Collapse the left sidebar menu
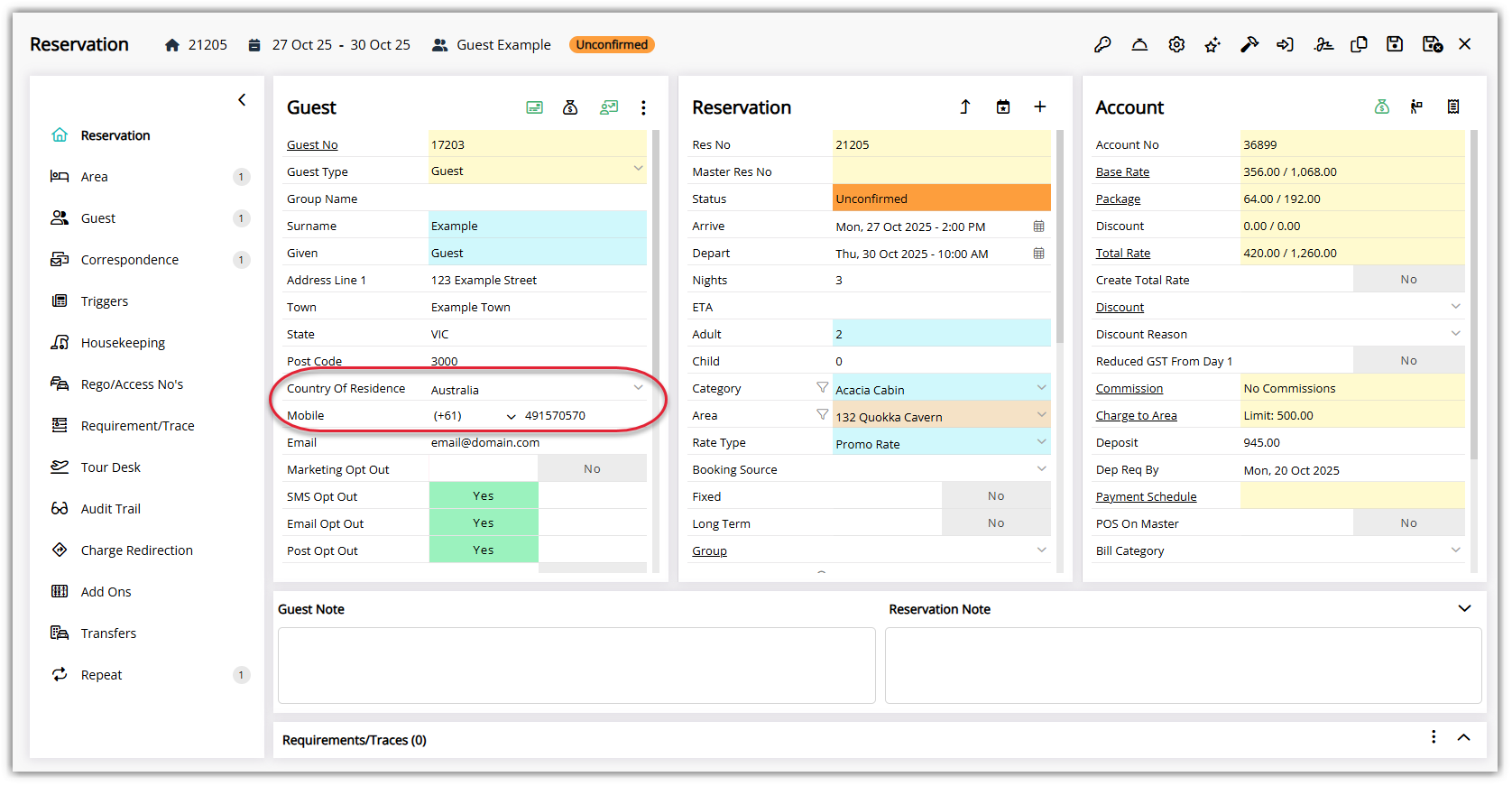Screen dimensions: 1512x786 [242, 99]
